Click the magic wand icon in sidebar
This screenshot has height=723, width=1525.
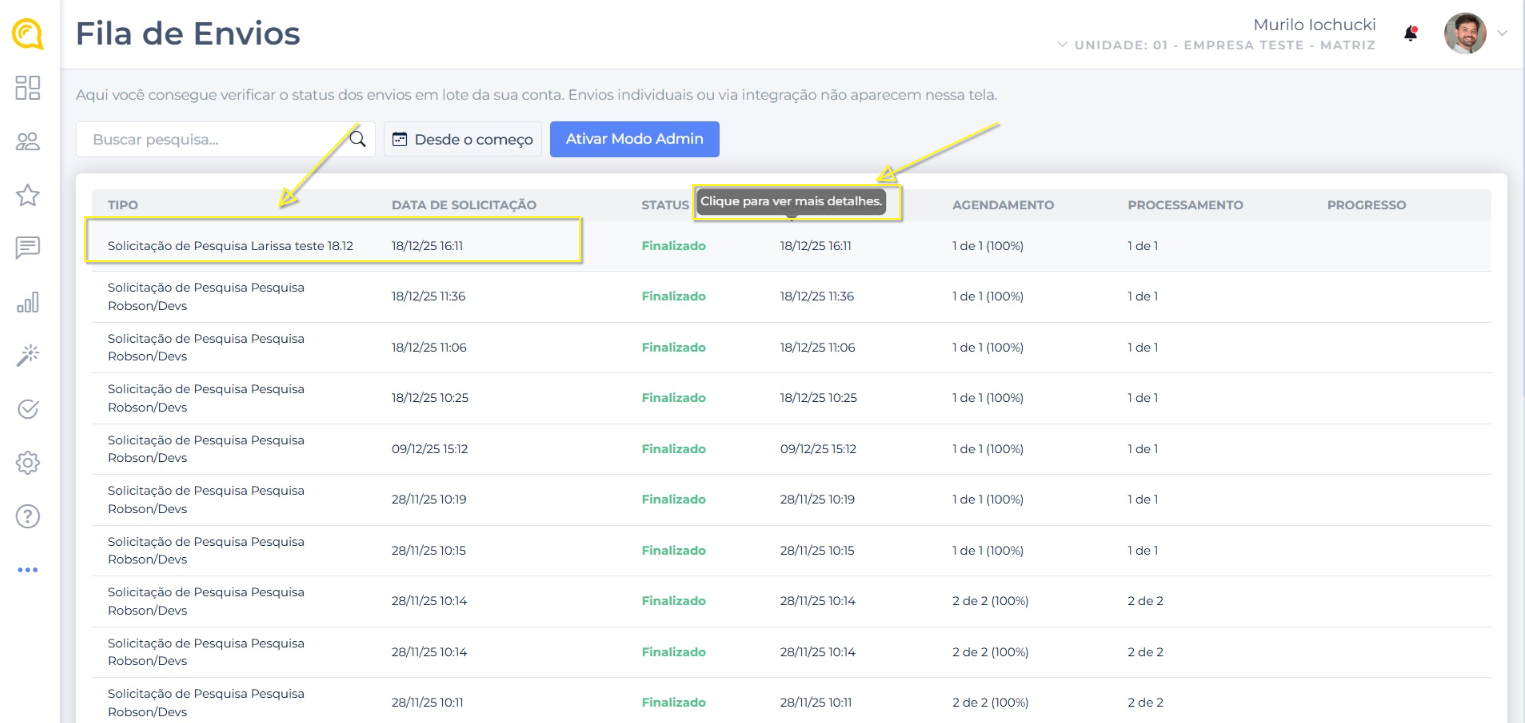click(x=28, y=355)
